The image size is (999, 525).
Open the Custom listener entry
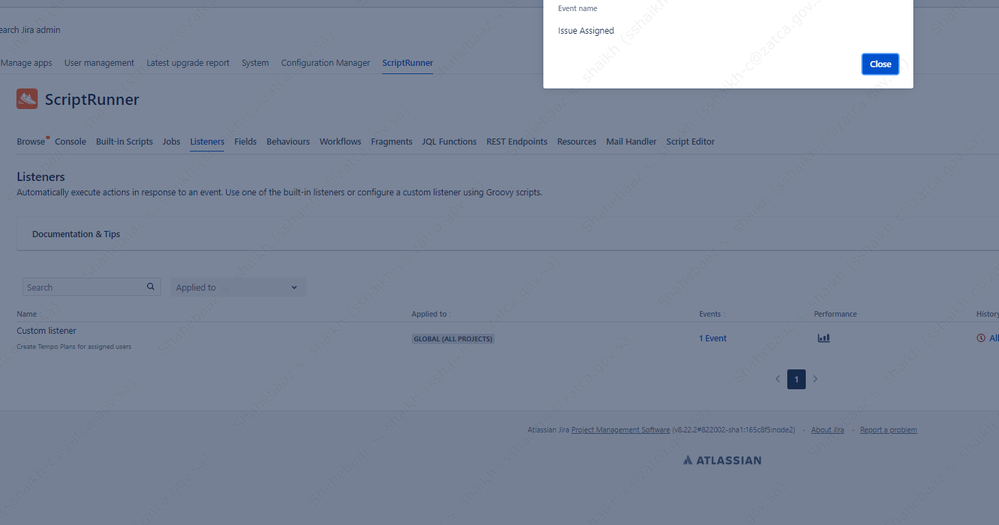[46, 331]
